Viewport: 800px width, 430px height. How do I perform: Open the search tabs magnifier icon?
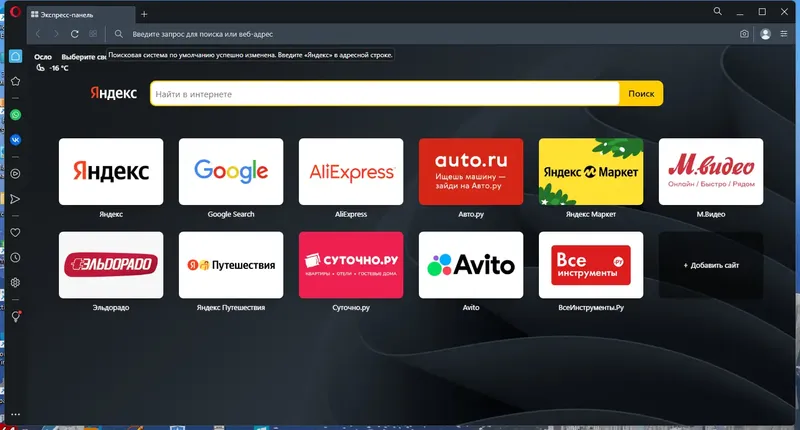pos(717,11)
